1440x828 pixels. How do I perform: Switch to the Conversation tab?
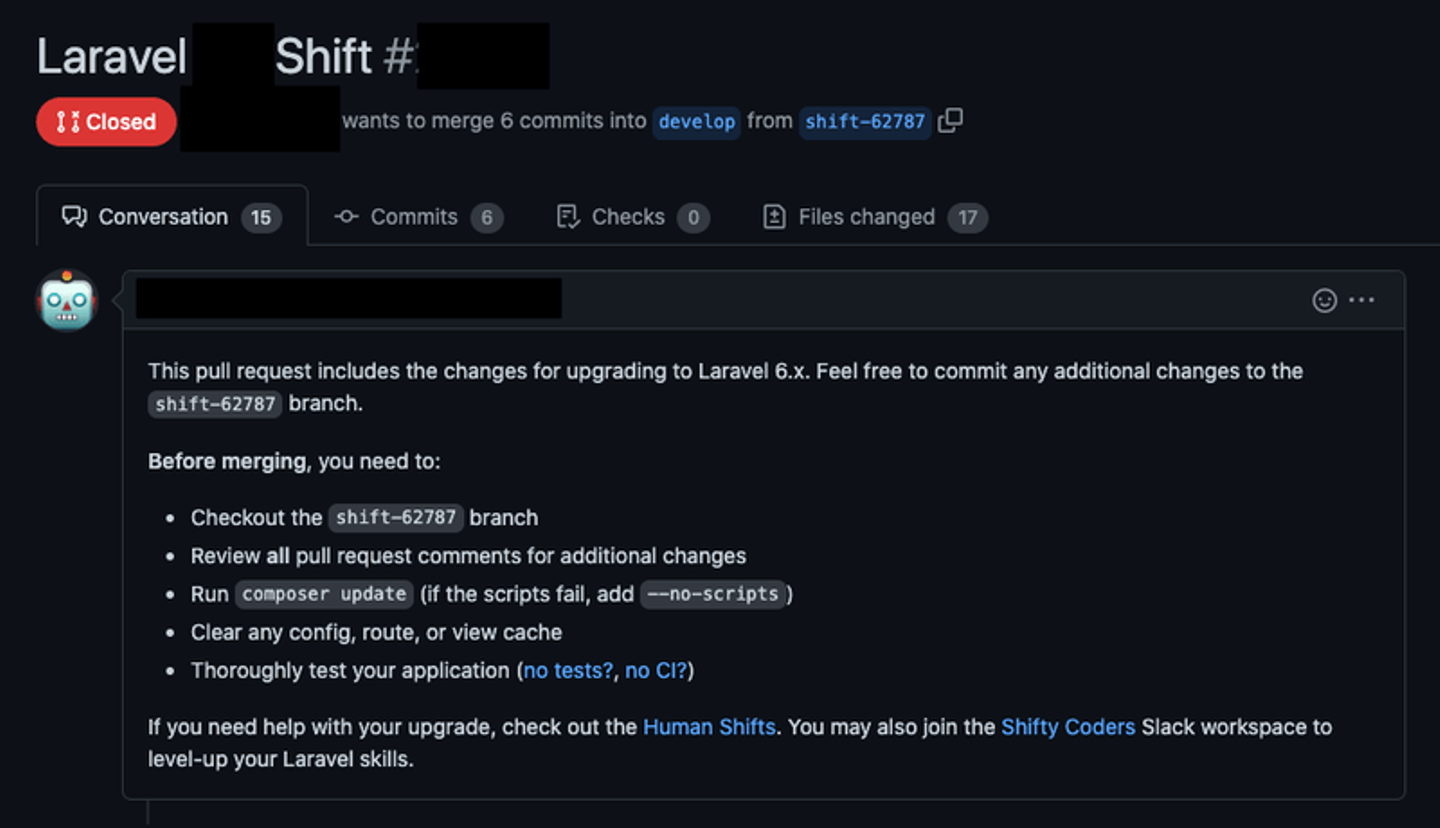click(x=163, y=217)
